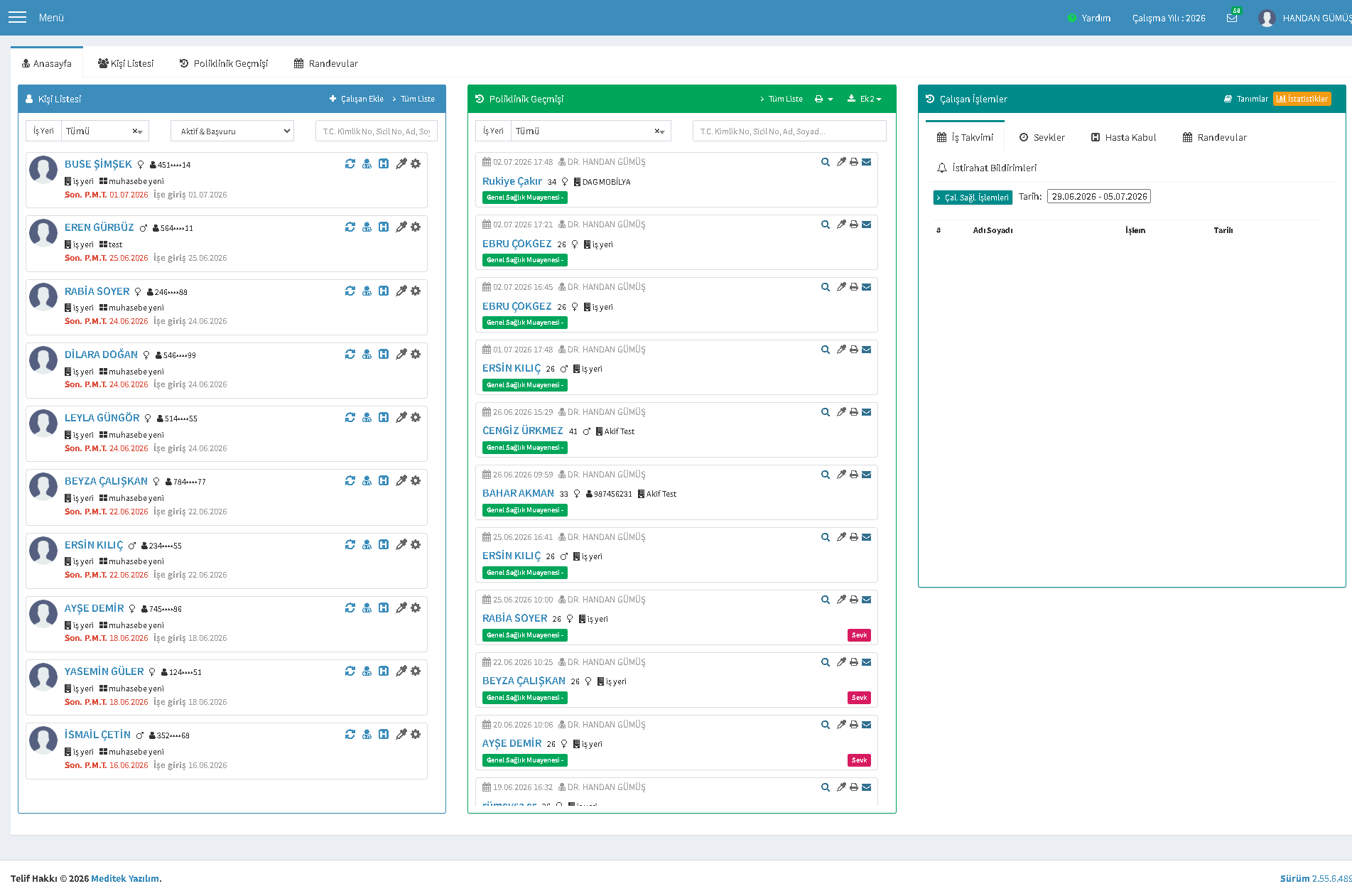Open magnifier icon on Rukiye Çakır record
The height and width of the screenshot is (896, 1352).
pos(825,162)
